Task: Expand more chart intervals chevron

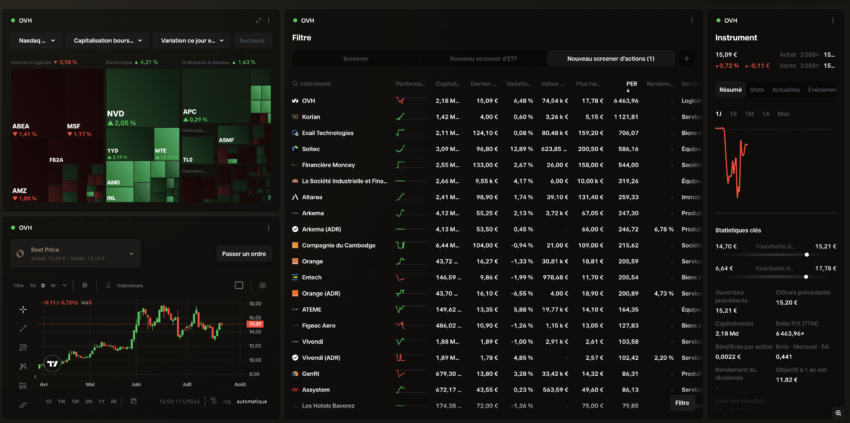Action: point(65,285)
